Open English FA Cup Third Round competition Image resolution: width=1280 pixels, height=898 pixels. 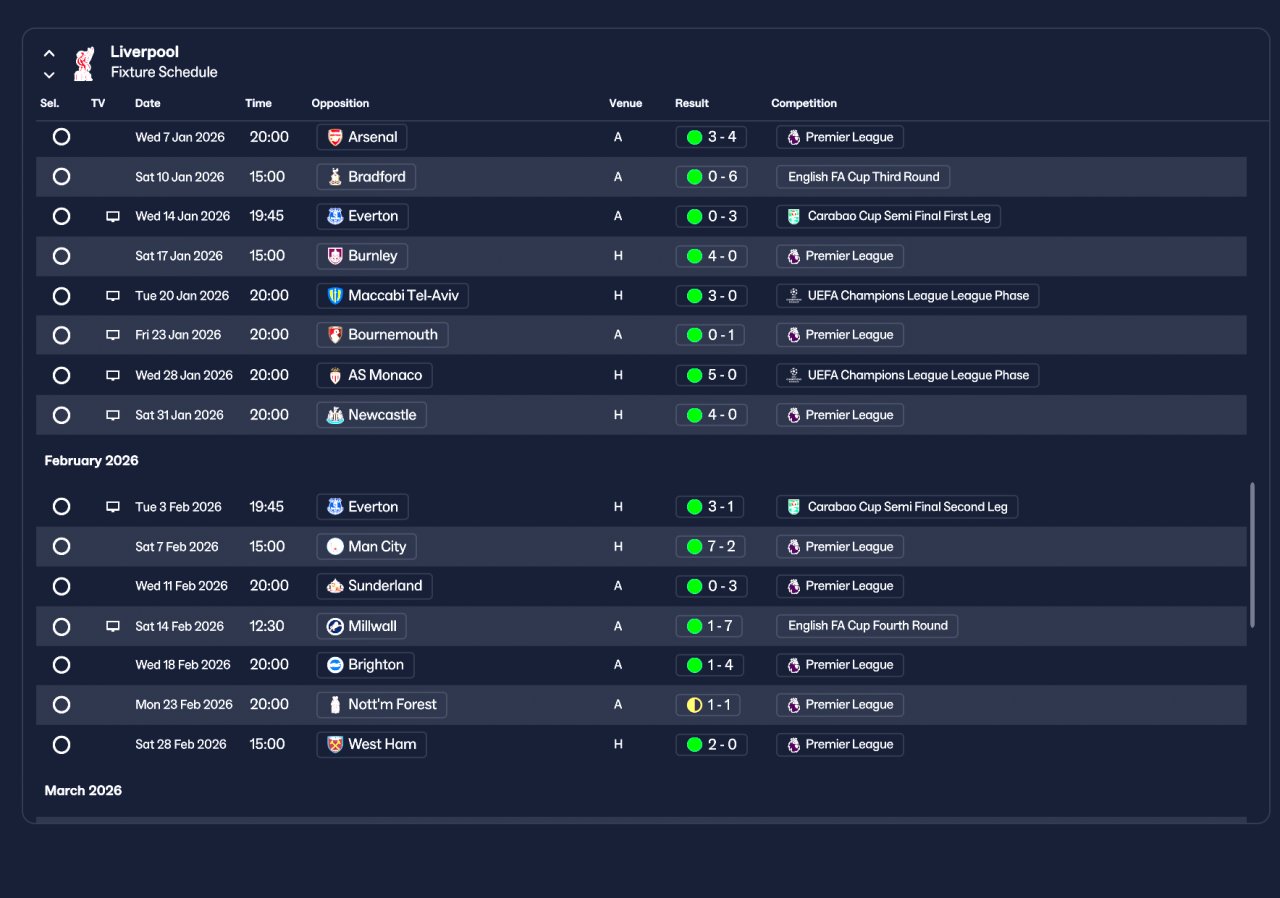pos(863,177)
